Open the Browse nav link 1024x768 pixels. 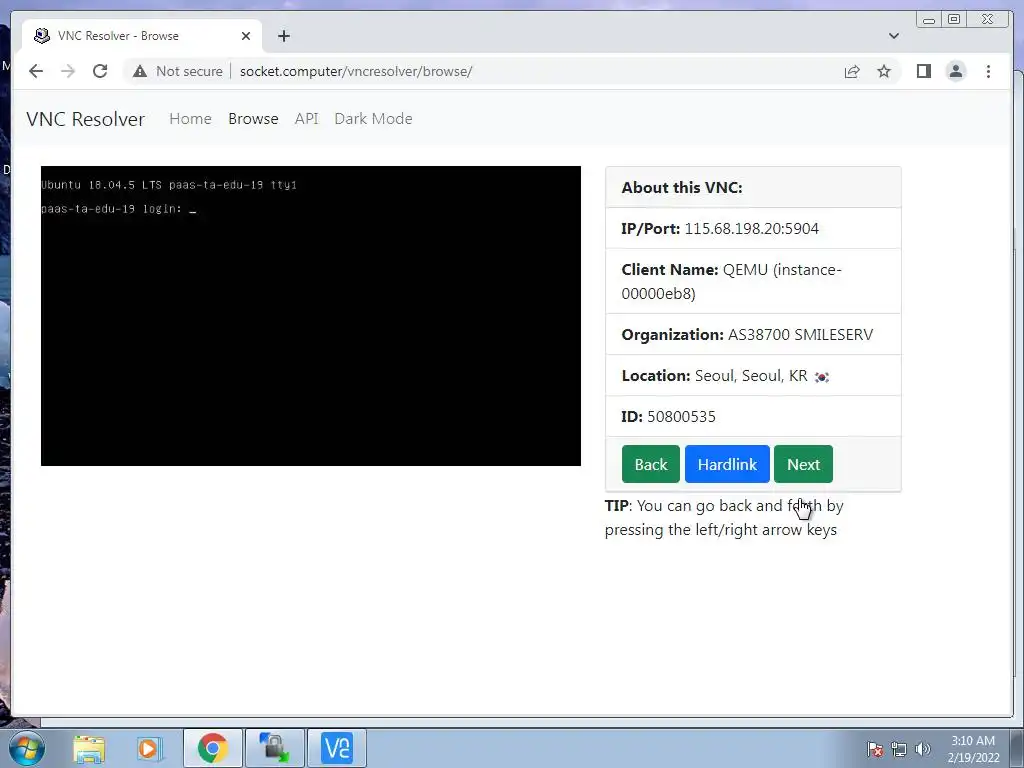point(253,119)
